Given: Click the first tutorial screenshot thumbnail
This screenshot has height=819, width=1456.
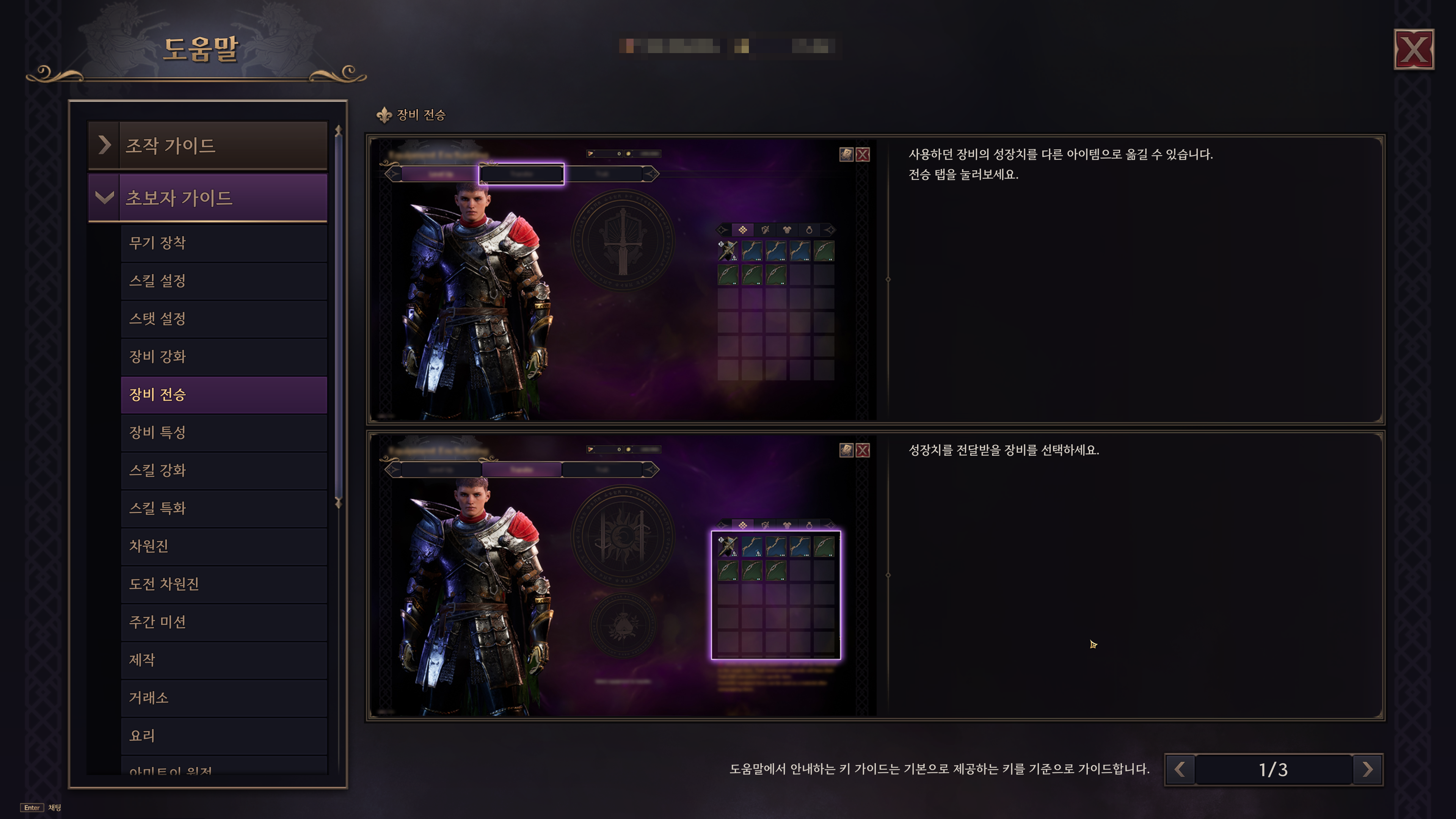Looking at the screenshot, I should [622, 280].
